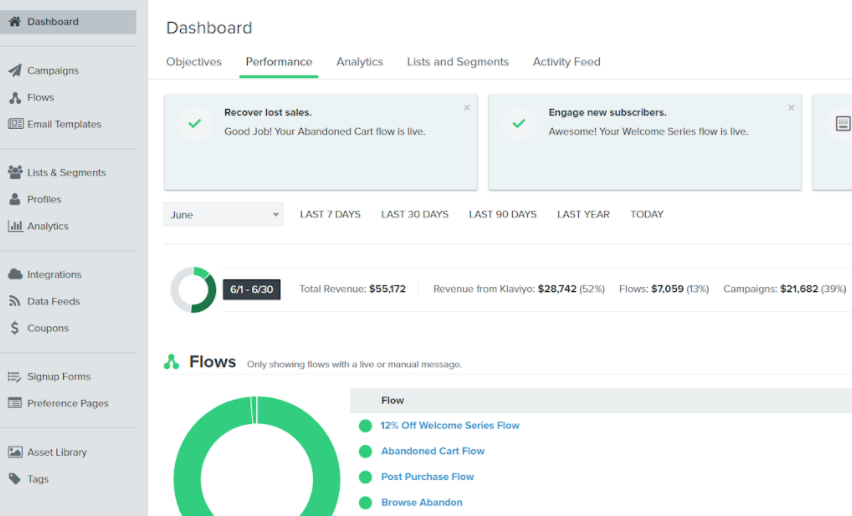Open the Abandoned Cart Flow link
The image size is (852, 516).
click(x=433, y=451)
